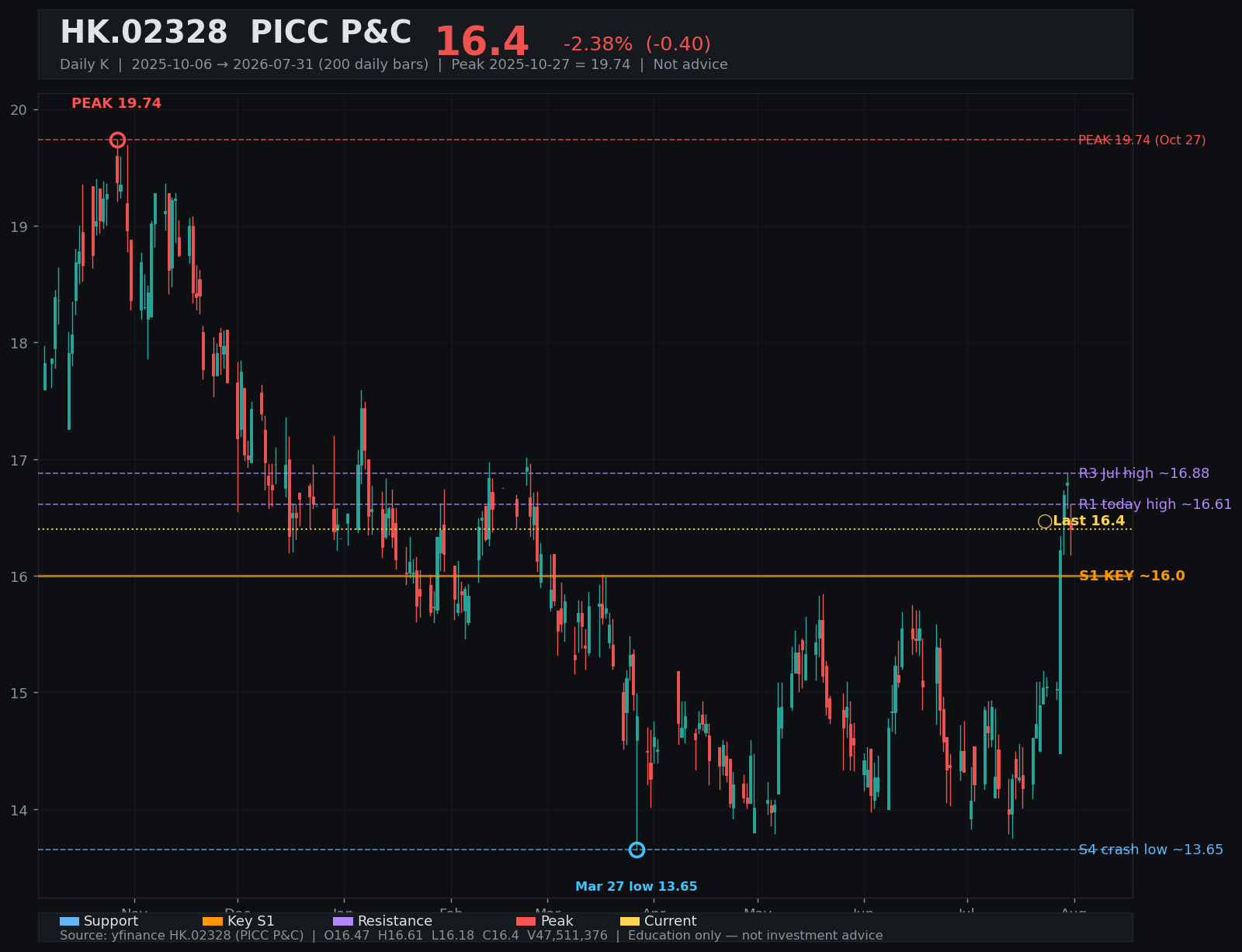The height and width of the screenshot is (952, 1242).
Task: Click the 'Mar 27 low 13.65' annotation
Action: [x=637, y=886]
